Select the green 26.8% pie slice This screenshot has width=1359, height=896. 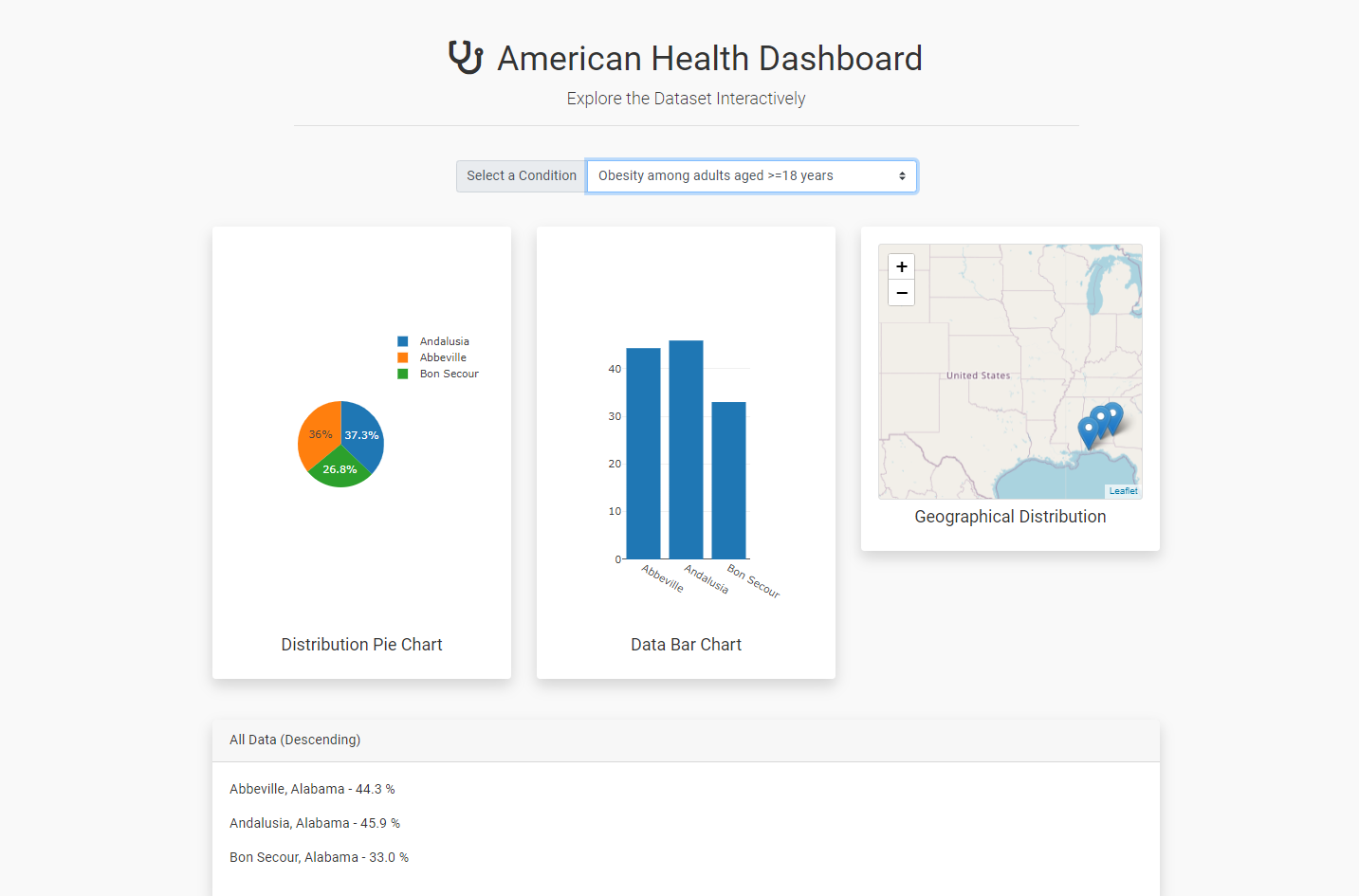340,471
